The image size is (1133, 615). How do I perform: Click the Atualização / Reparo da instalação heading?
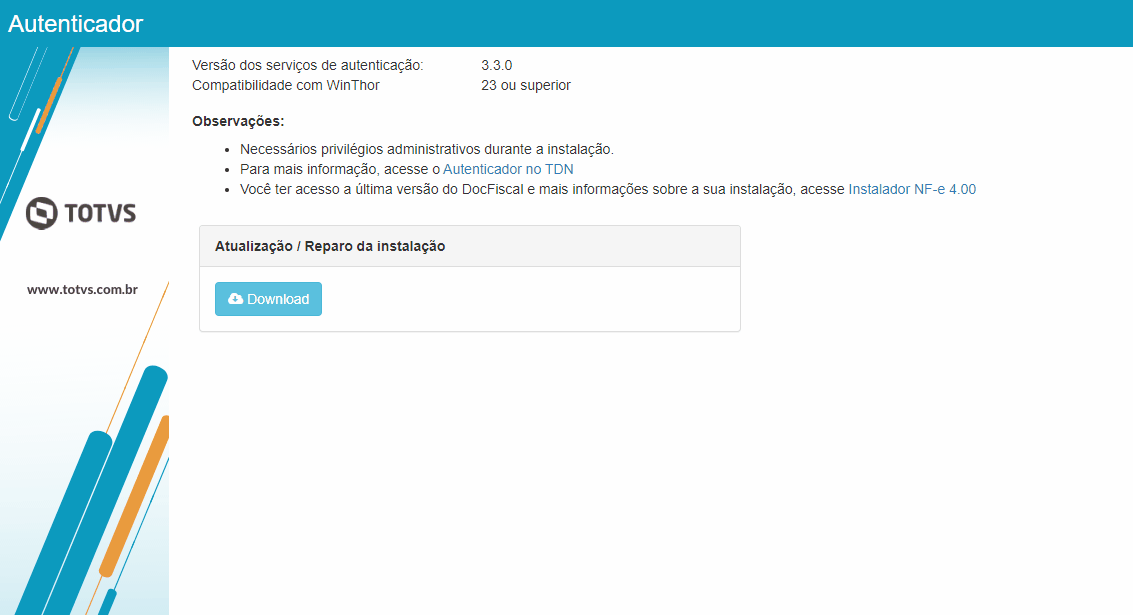329,246
